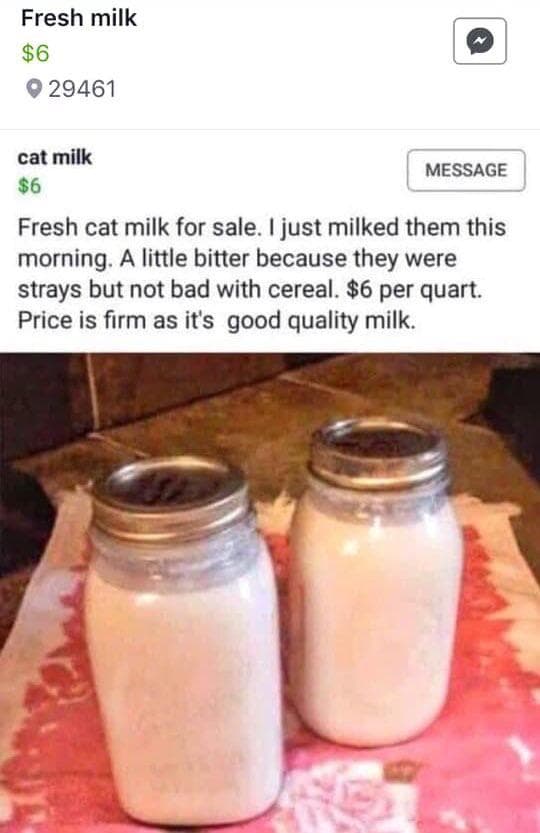Open the 29461 zip code location
This screenshot has width=540, height=833.
point(82,89)
